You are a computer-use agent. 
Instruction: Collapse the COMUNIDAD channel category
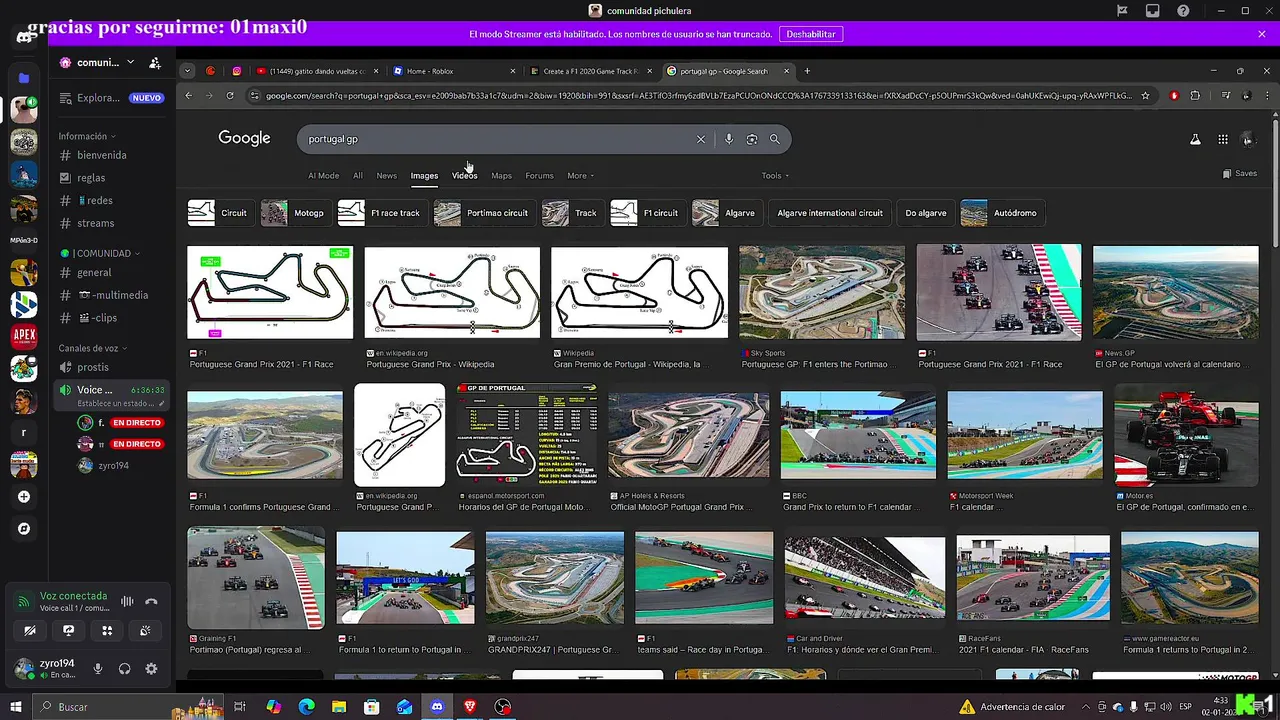click(100, 253)
